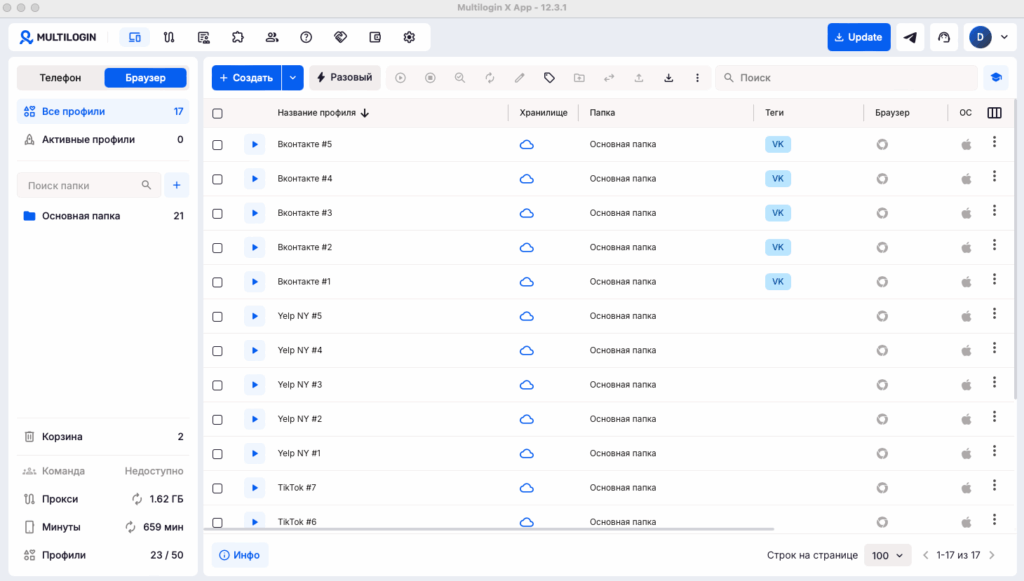
Task: Open the scripts list icon in top navigation
Action: point(204,37)
